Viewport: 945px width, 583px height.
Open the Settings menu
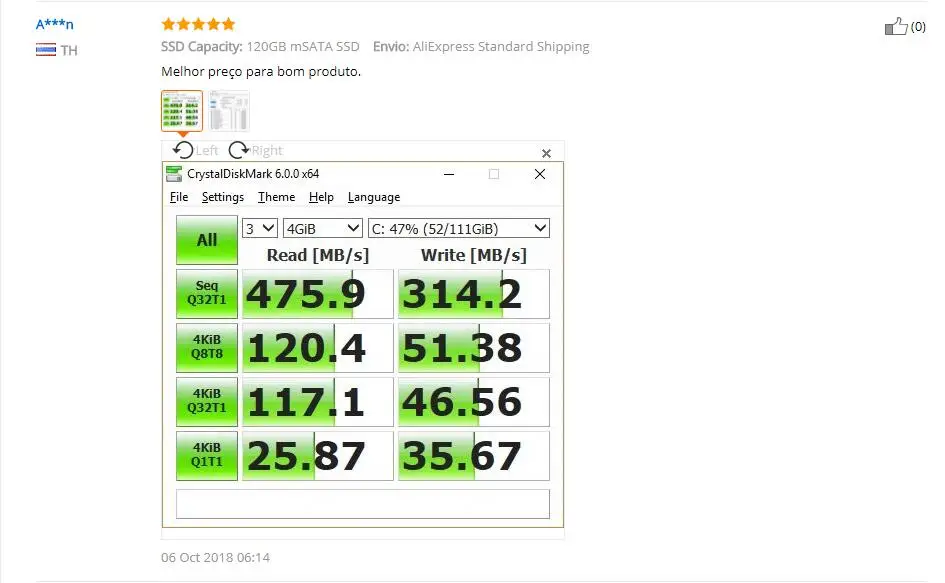pos(223,197)
